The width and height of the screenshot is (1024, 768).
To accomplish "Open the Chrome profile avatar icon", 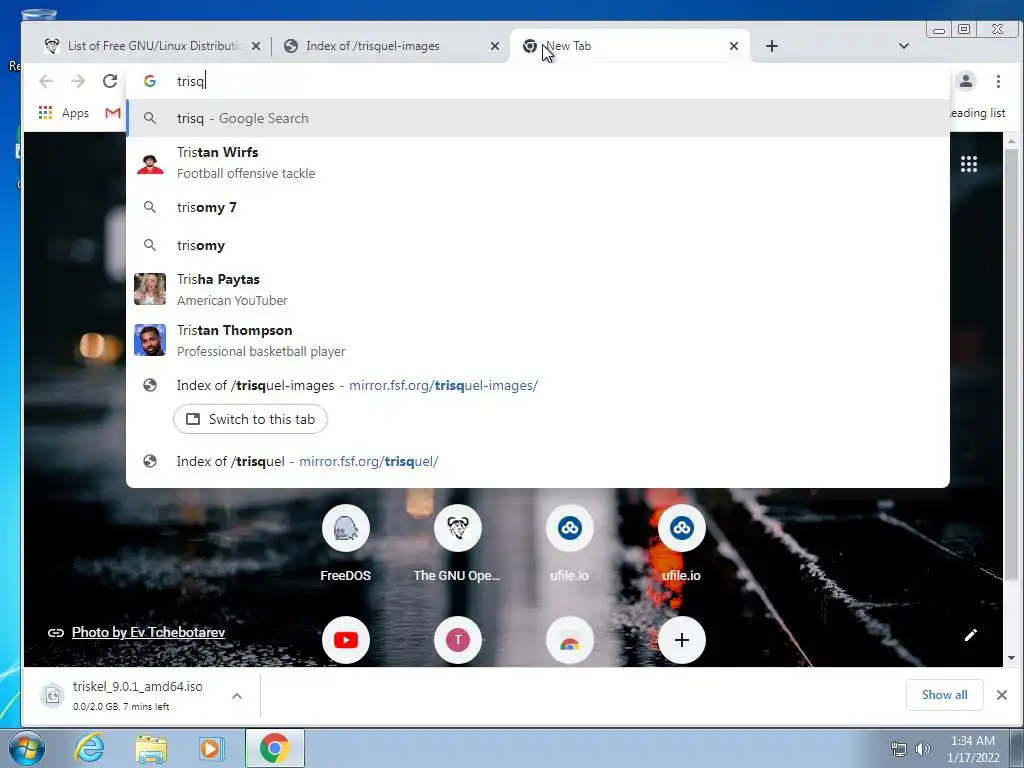I will tap(966, 81).
